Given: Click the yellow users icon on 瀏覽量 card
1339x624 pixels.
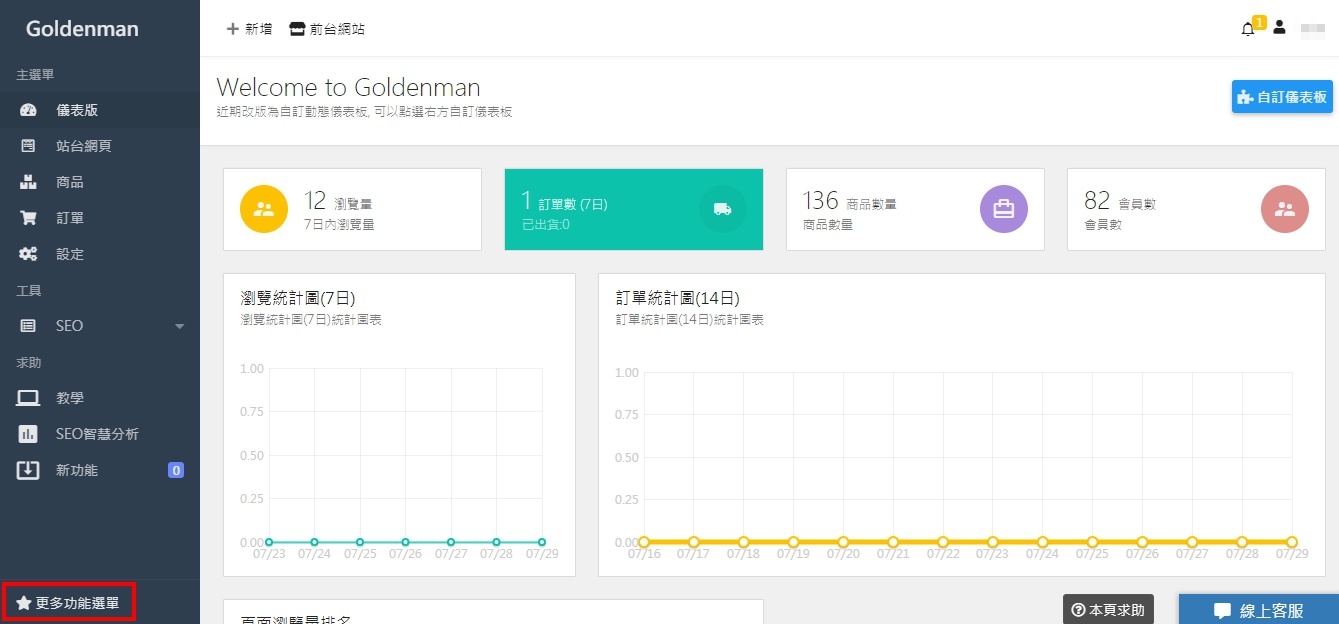Looking at the screenshot, I should (x=265, y=209).
